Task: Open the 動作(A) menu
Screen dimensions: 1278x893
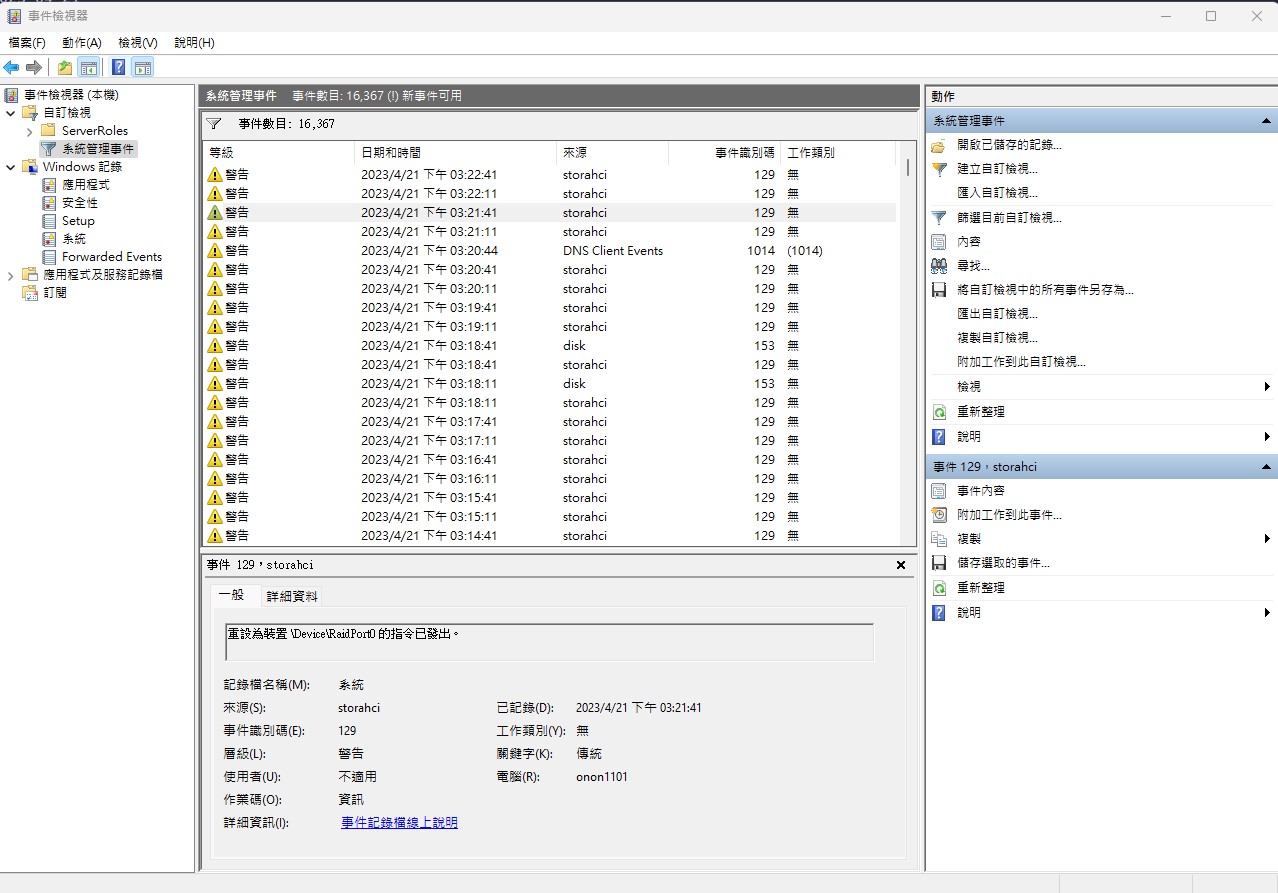Action: 81,43
